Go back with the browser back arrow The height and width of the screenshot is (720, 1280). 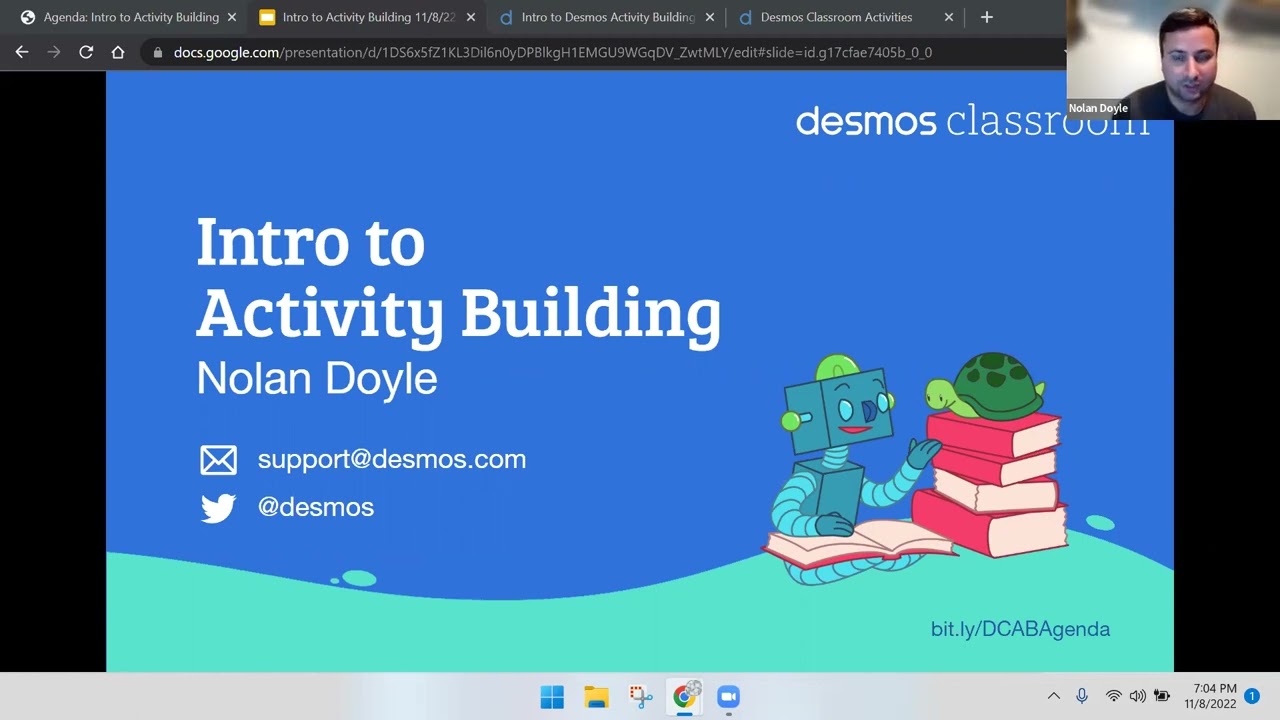pos(22,52)
